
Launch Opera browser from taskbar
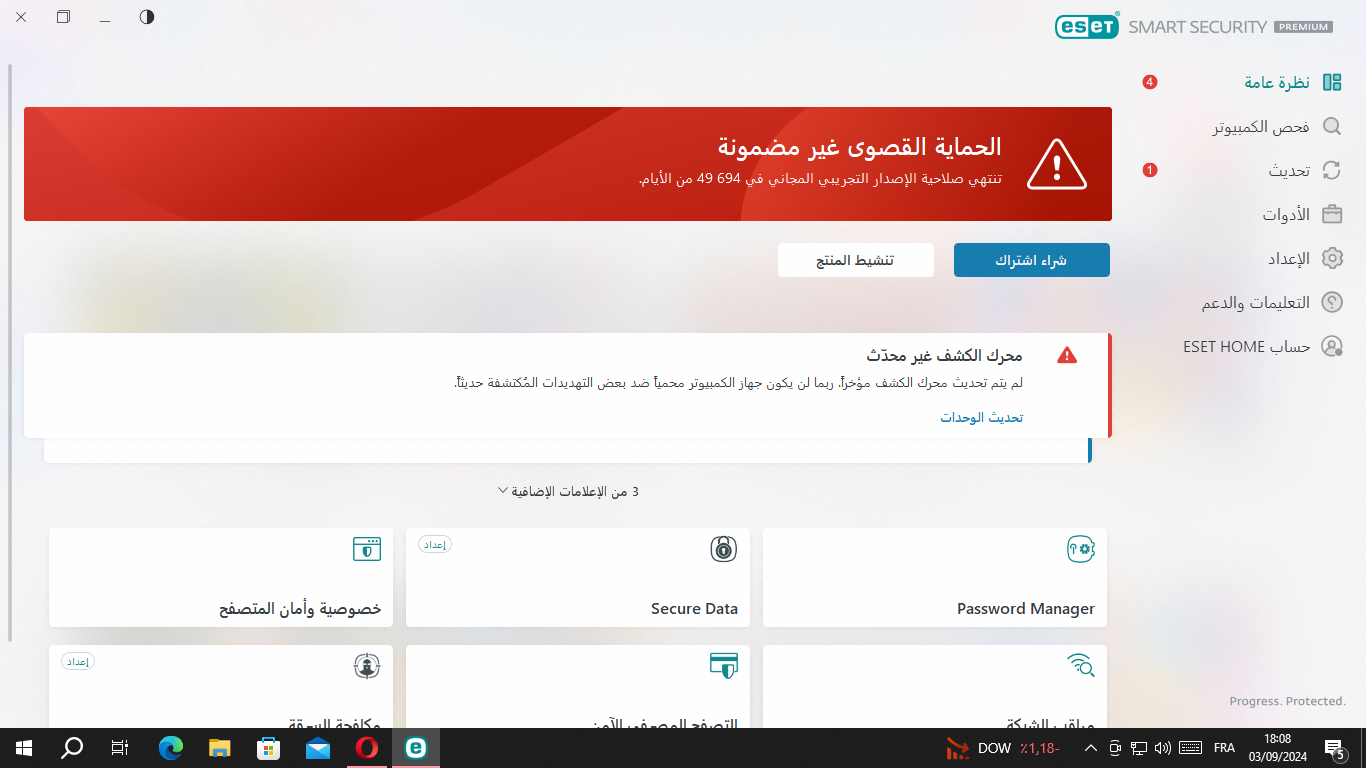tap(367, 747)
